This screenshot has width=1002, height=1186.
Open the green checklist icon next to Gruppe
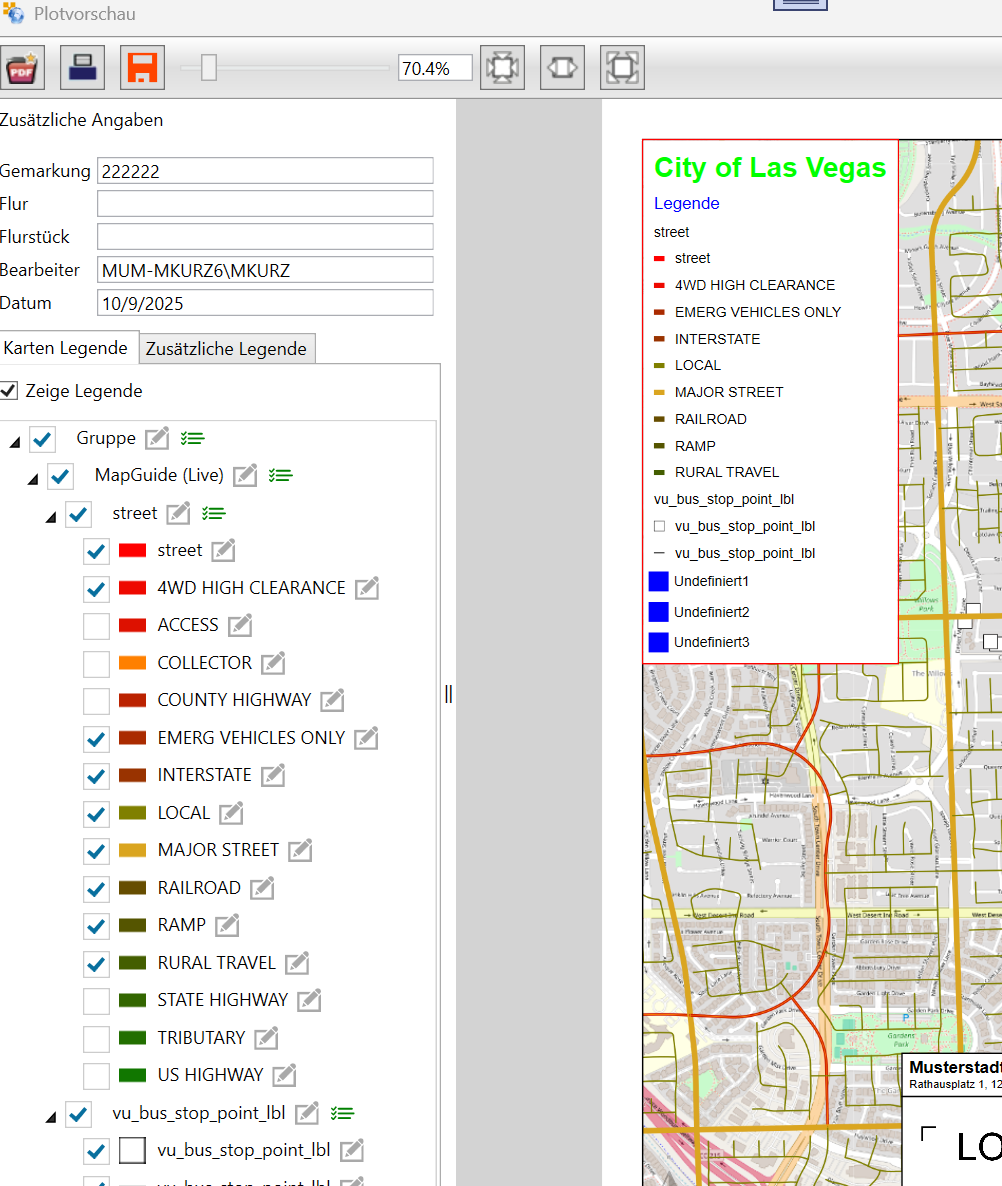(x=192, y=438)
